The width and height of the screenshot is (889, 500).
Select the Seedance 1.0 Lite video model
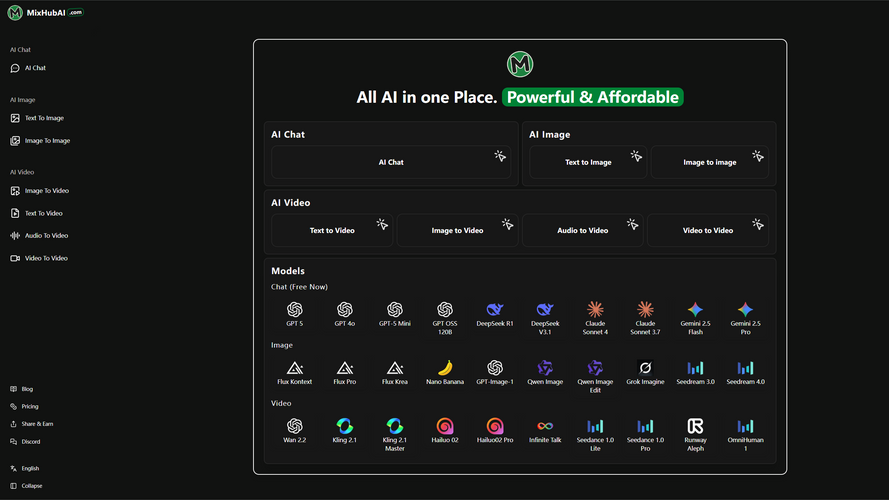point(595,435)
